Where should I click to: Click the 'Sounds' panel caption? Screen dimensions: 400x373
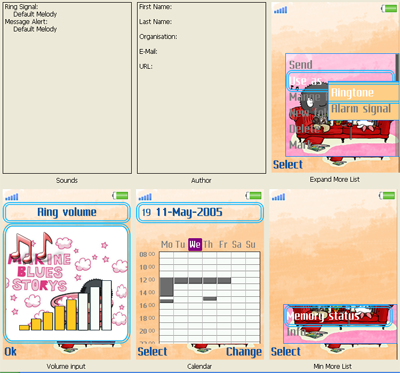67,181
